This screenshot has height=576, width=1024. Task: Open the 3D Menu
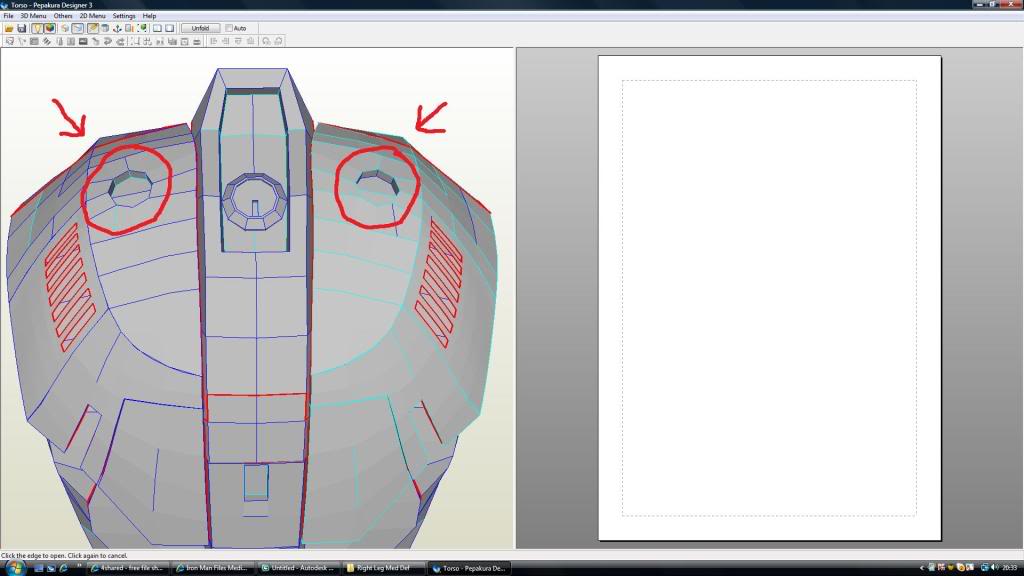click(33, 16)
